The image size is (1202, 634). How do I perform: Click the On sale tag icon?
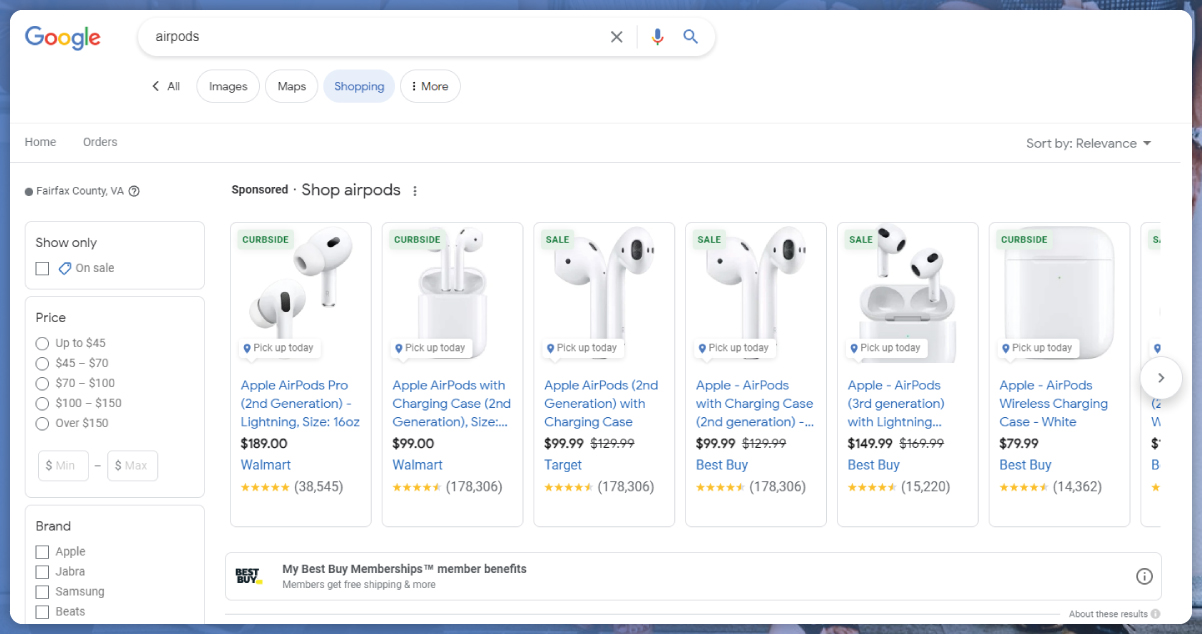[x=65, y=268]
